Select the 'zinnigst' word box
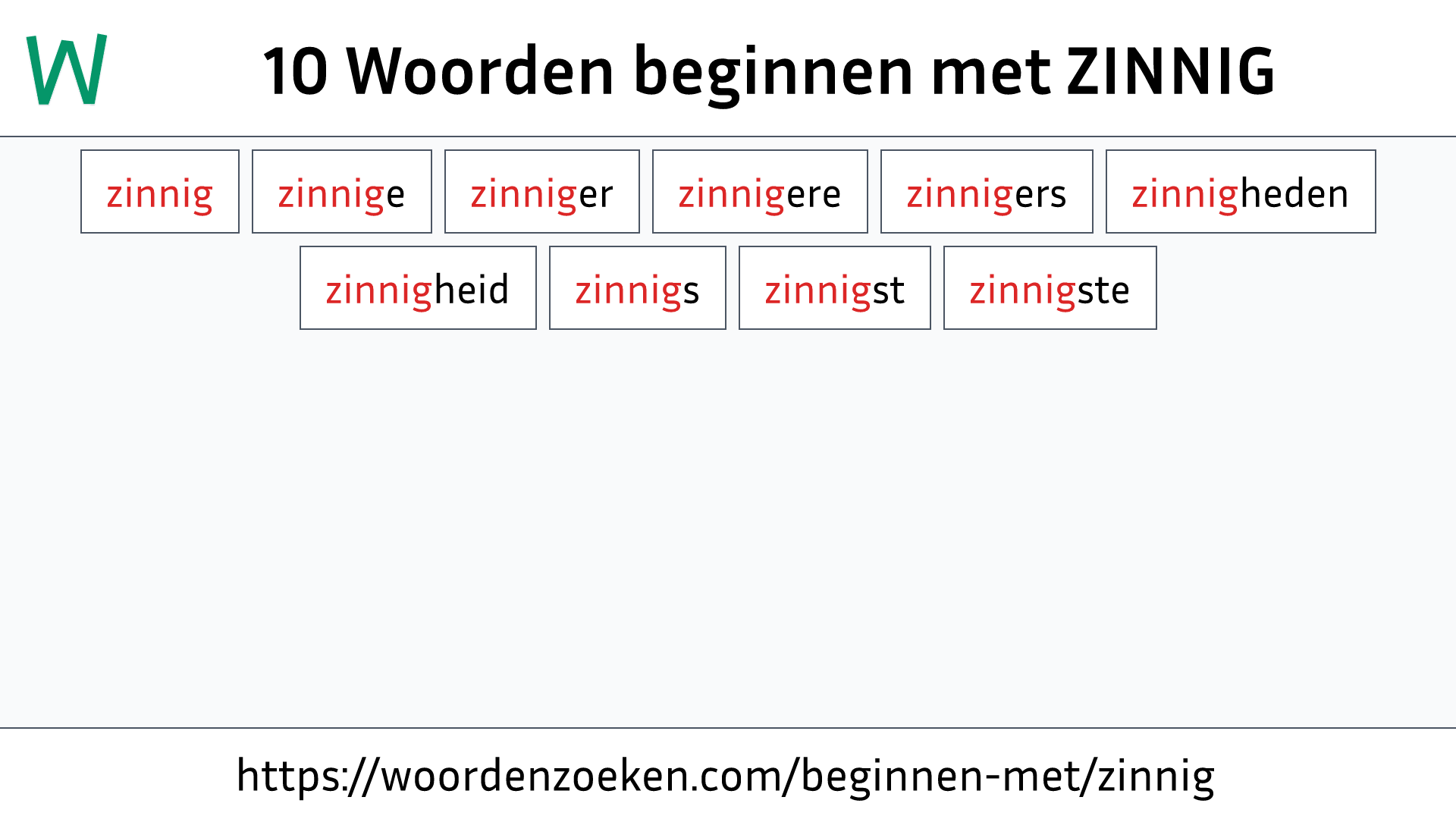Image resolution: width=1456 pixels, height=819 pixels. coord(834,288)
